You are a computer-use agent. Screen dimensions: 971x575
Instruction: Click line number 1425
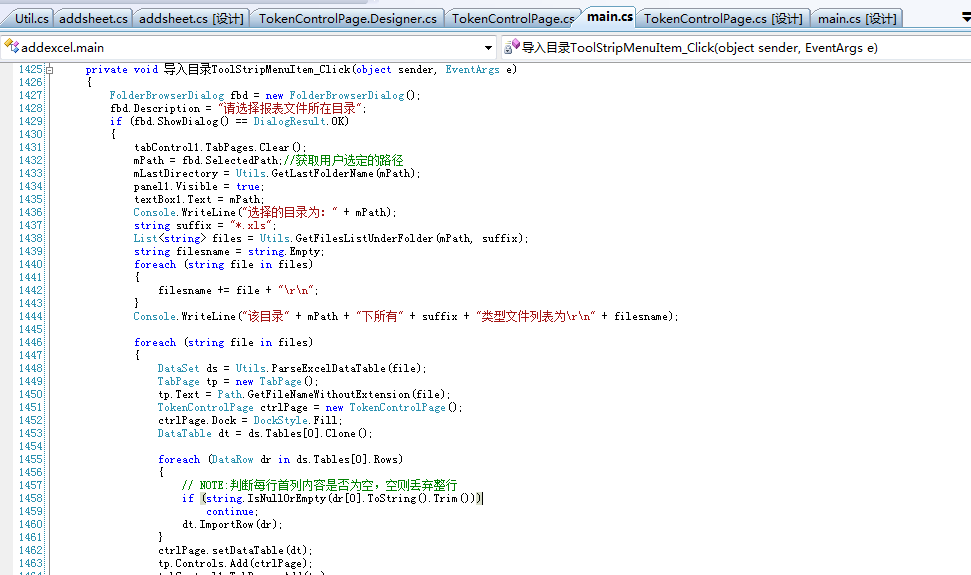pyautogui.click(x=30, y=69)
